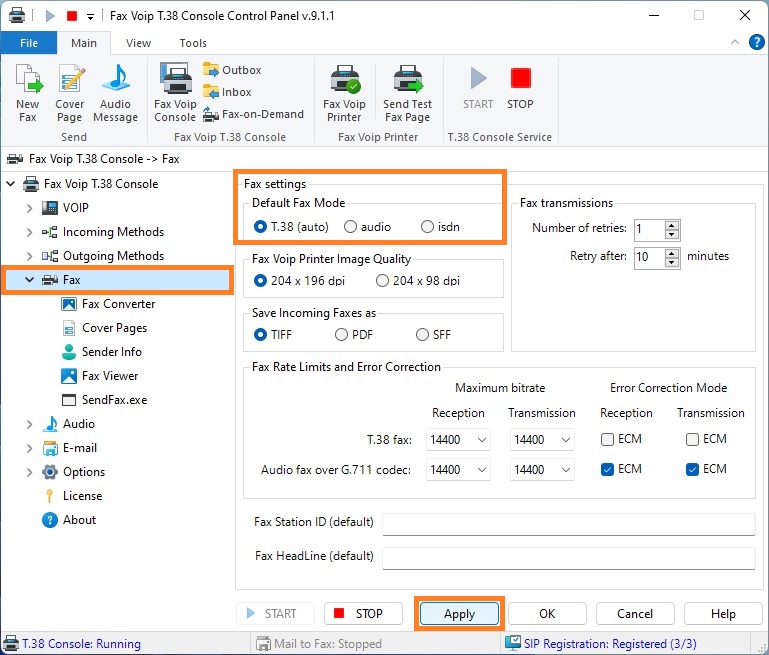The height and width of the screenshot is (655, 769).
Task: Collapse the Fax tree node arrow
Action: 29,280
